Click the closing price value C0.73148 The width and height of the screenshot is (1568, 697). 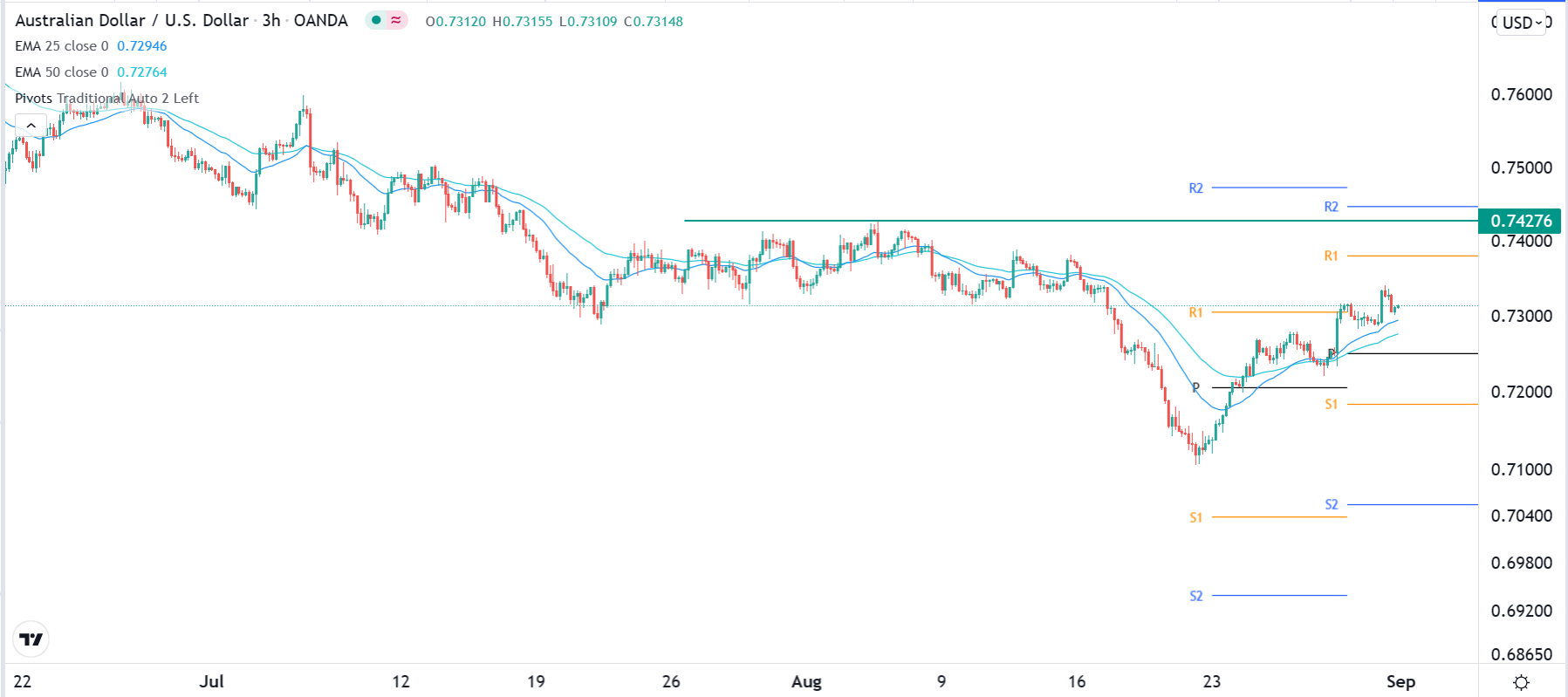pos(654,21)
